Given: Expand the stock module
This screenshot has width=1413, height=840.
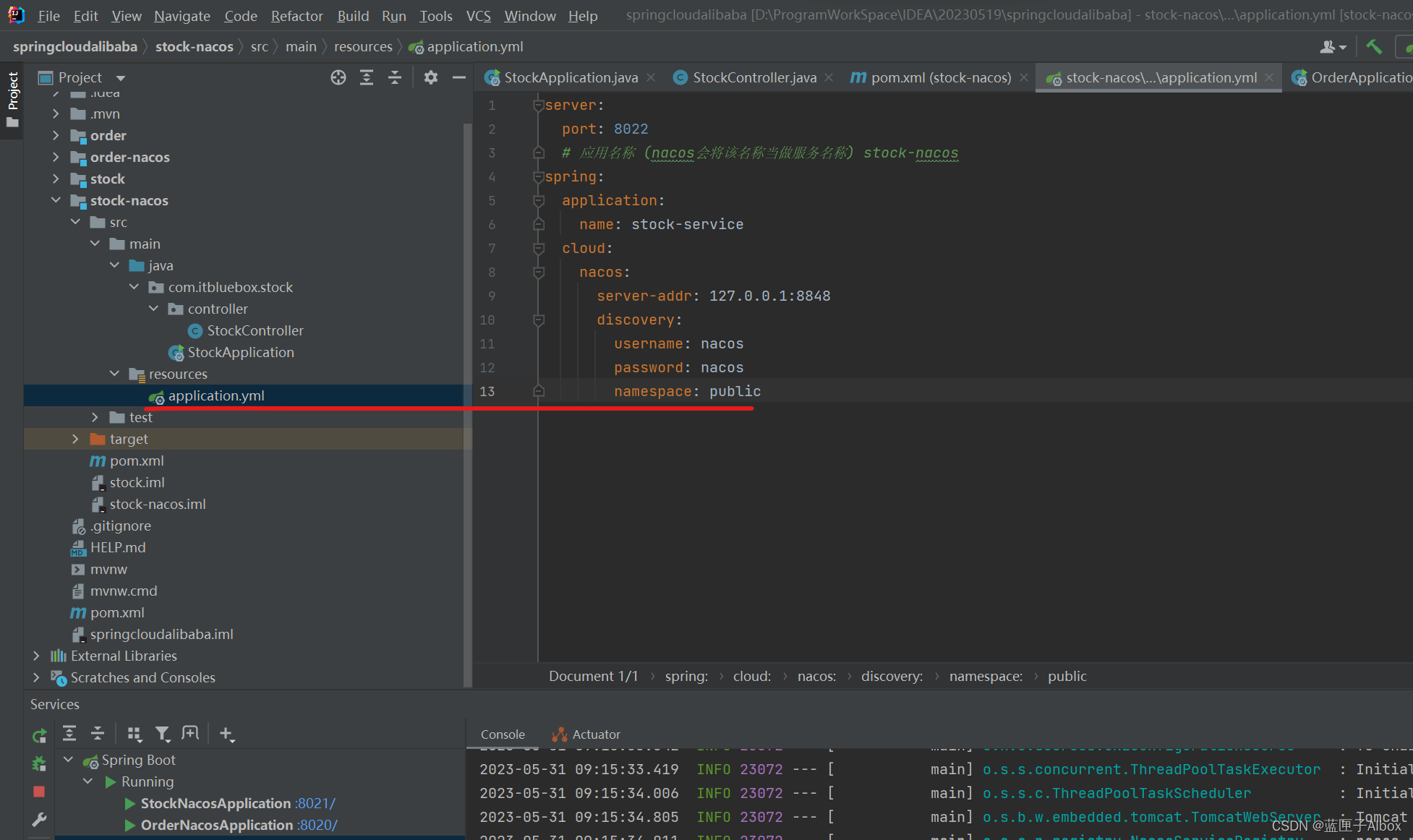Looking at the screenshot, I should point(56,179).
